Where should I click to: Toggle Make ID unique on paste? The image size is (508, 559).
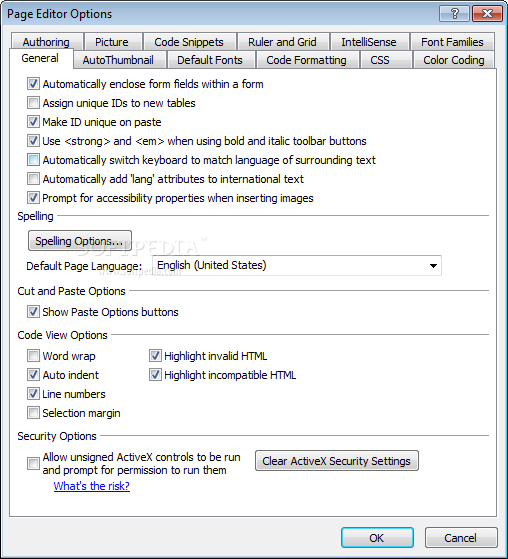(x=33, y=122)
